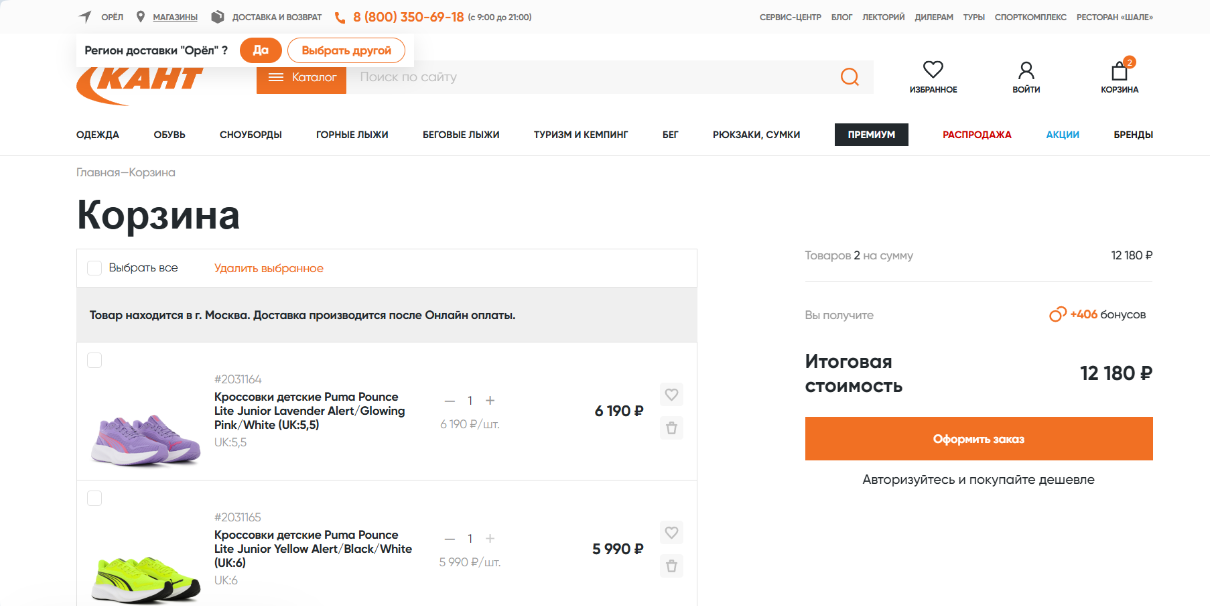Add lavender Puma sneakers to favorites
This screenshot has height=606, width=1210.
click(x=671, y=394)
